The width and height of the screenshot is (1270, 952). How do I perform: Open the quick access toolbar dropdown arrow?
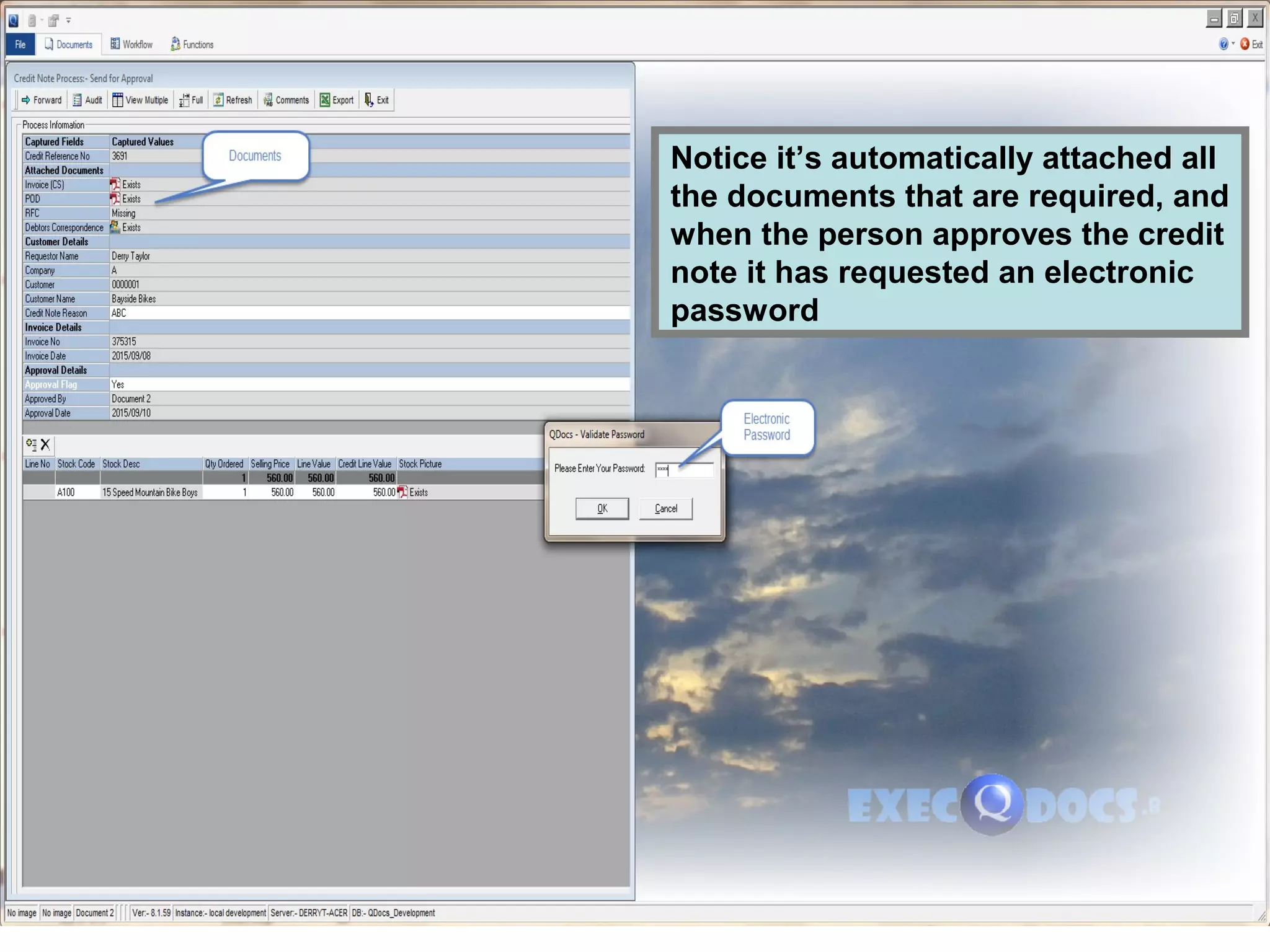click(68, 20)
